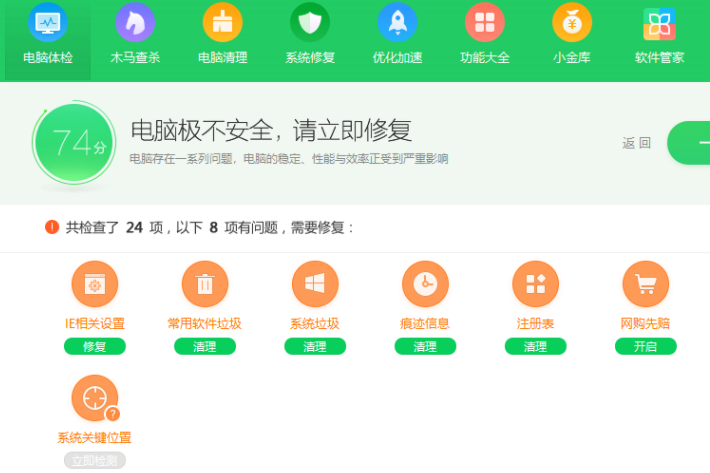
Task: Open the 木马查杀 trojan scan icon
Action: point(135,22)
